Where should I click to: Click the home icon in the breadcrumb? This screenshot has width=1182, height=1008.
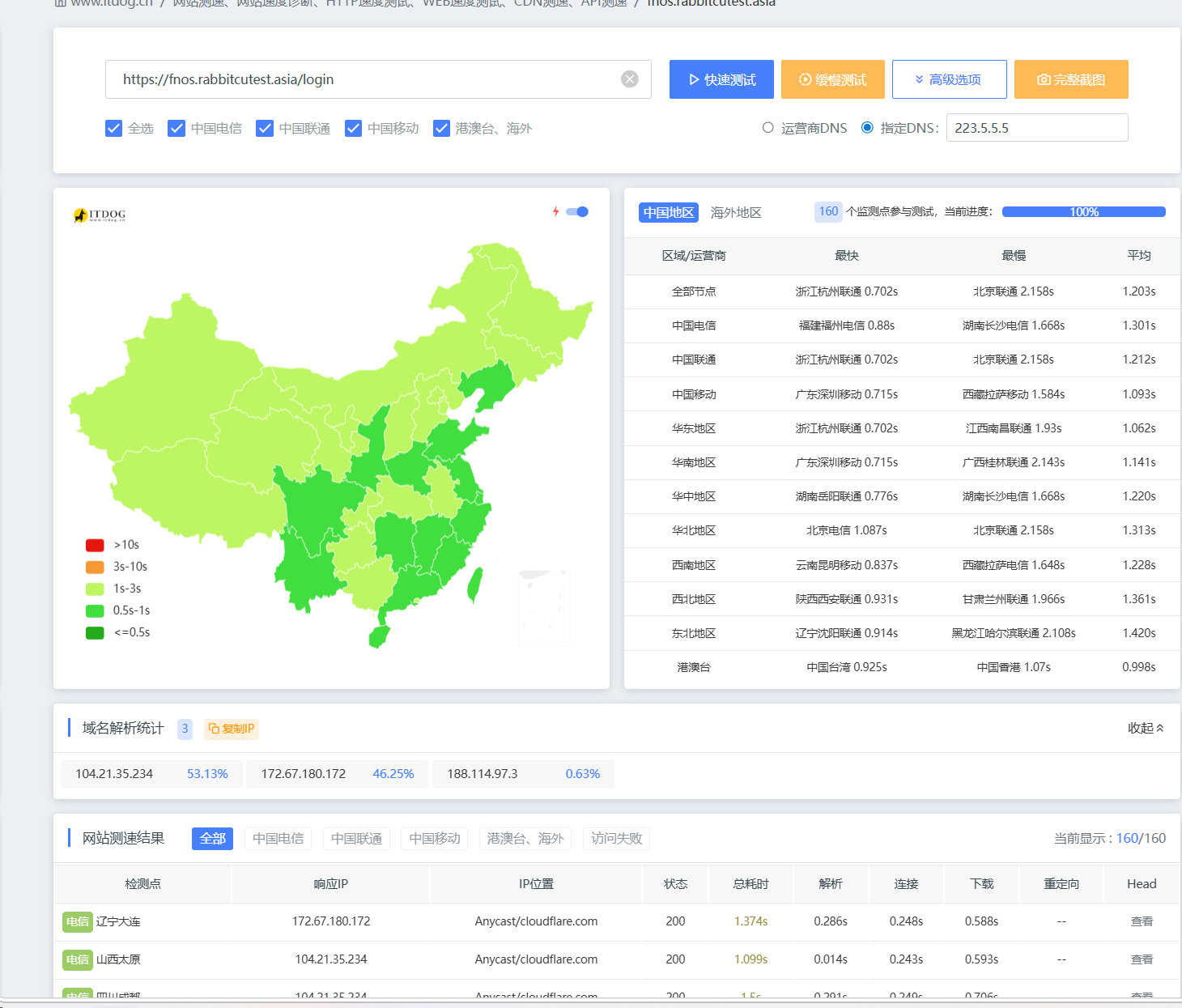coord(61,3)
